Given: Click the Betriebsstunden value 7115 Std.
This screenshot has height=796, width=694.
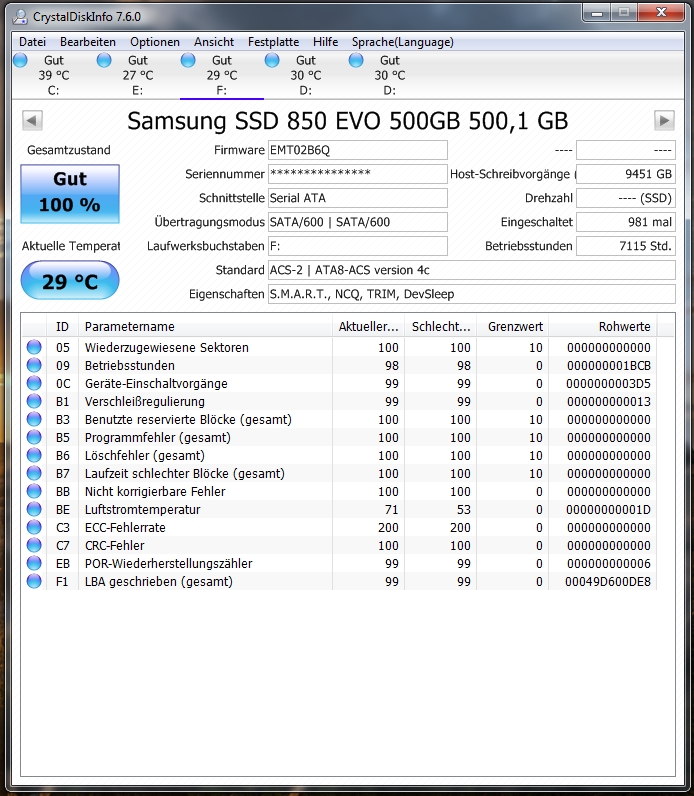Looking at the screenshot, I should tap(626, 246).
